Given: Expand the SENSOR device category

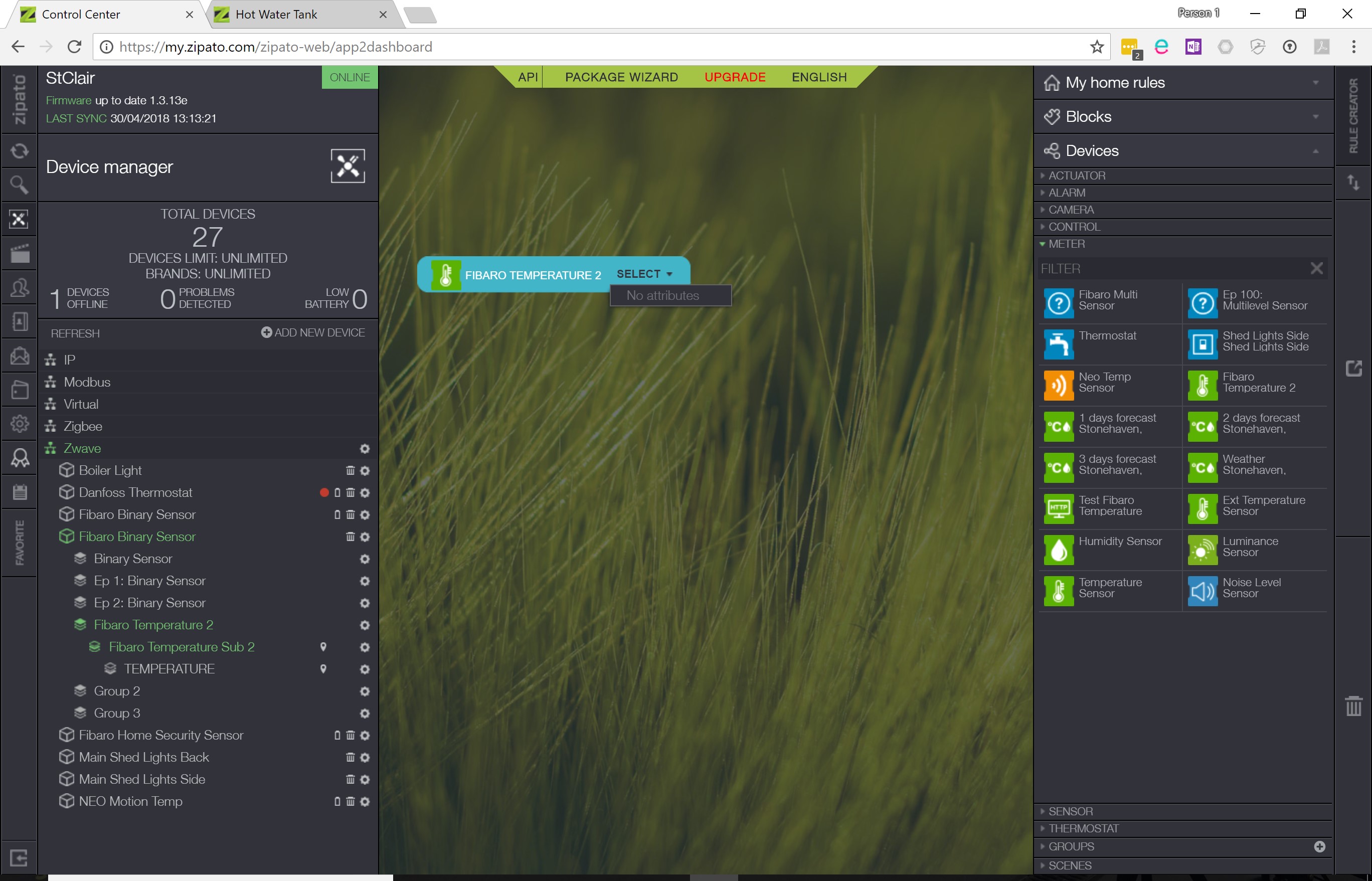Looking at the screenshot, I should pos(1070,811).
